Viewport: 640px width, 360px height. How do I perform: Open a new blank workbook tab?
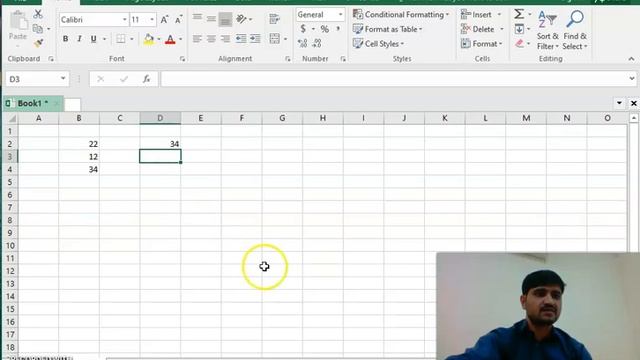pos(72,104)
